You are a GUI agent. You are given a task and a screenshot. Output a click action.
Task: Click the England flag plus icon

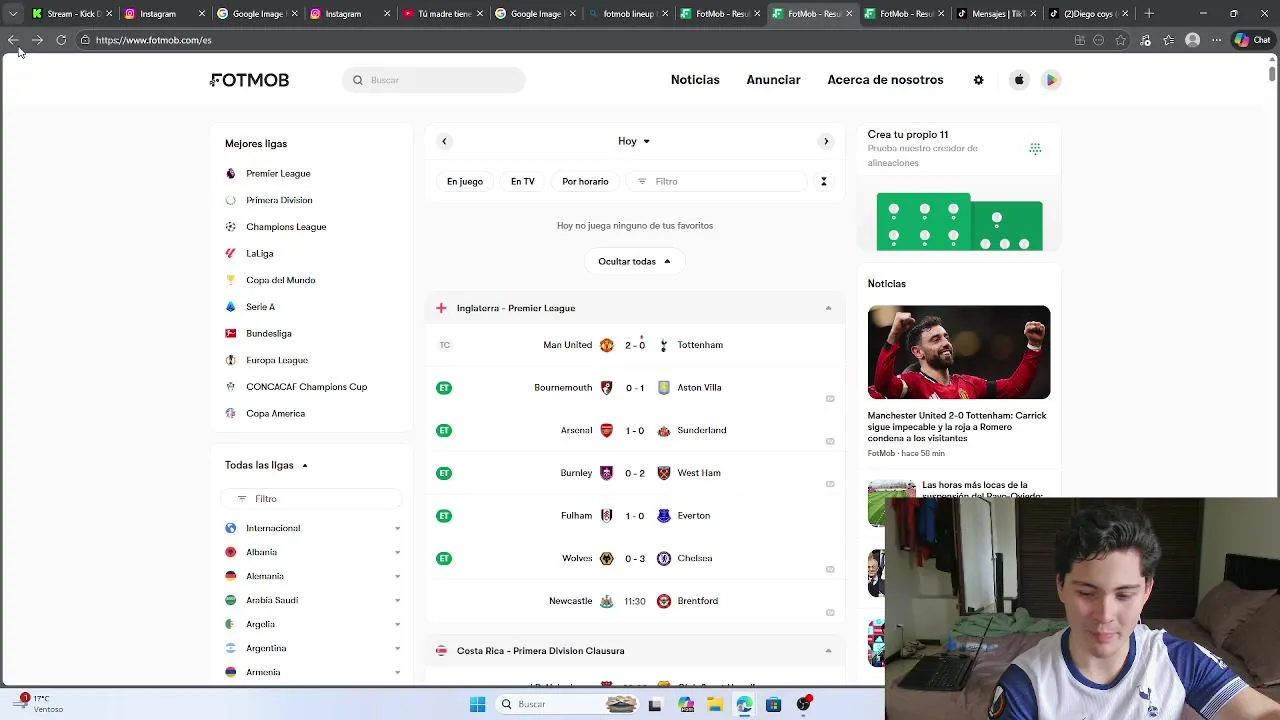pyautogui.click(x=441, y=308)
